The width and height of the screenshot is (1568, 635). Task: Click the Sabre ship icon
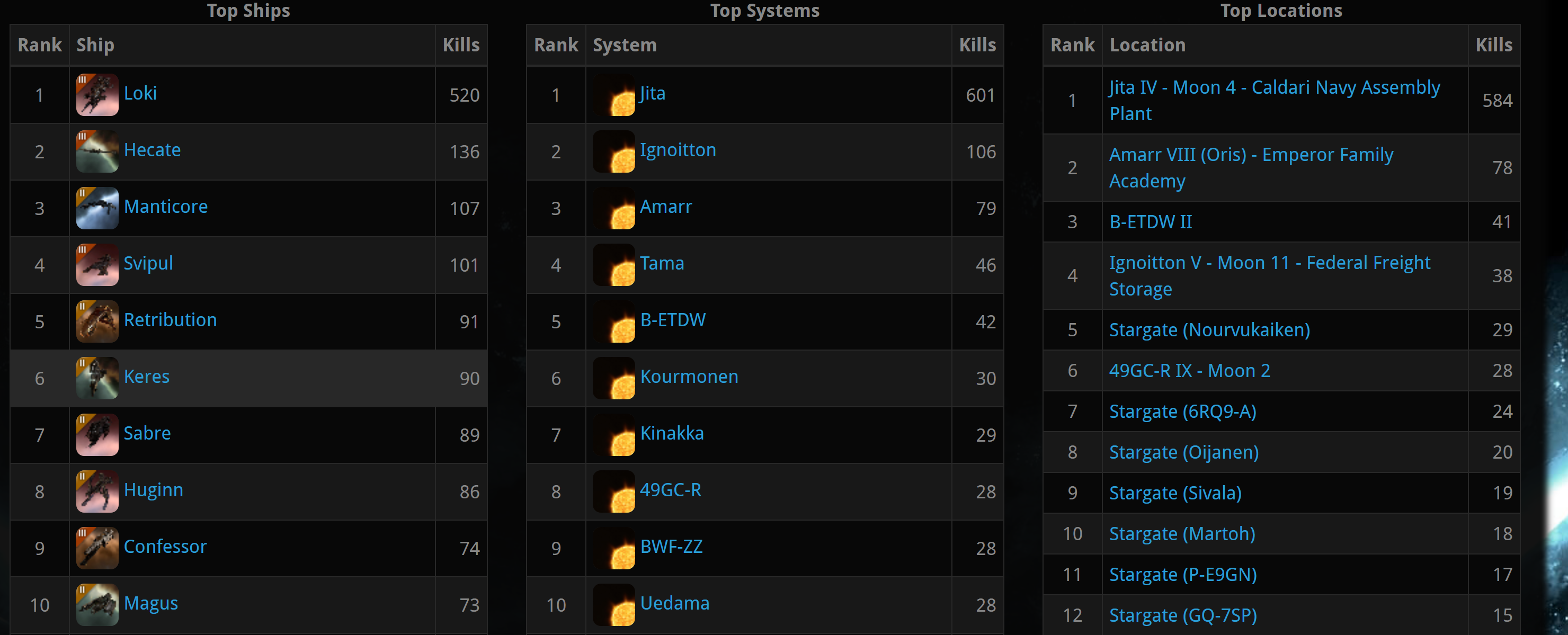click(97, 434)
